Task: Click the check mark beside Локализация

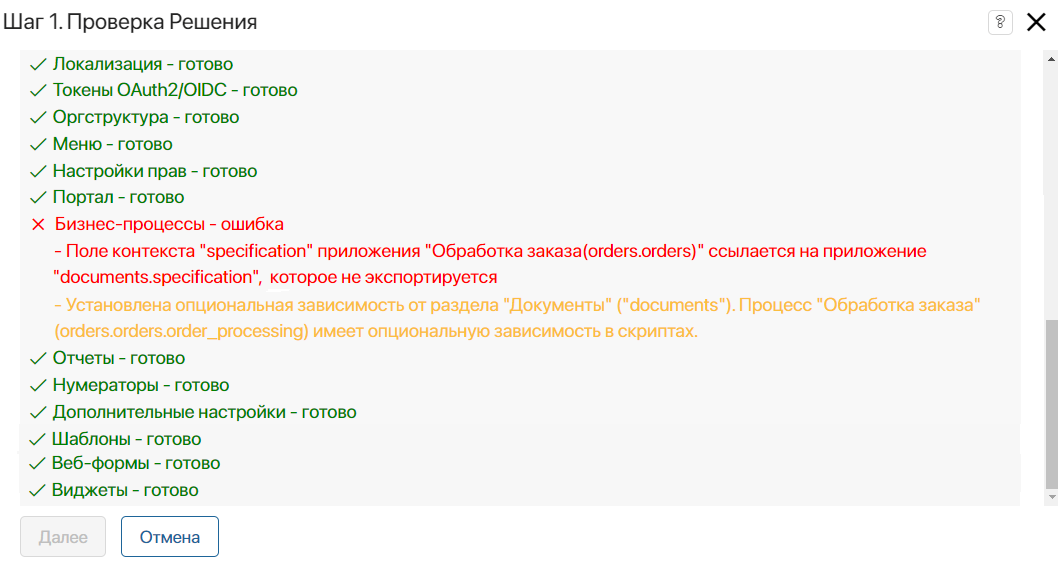Action: click(x=38, y=64)
